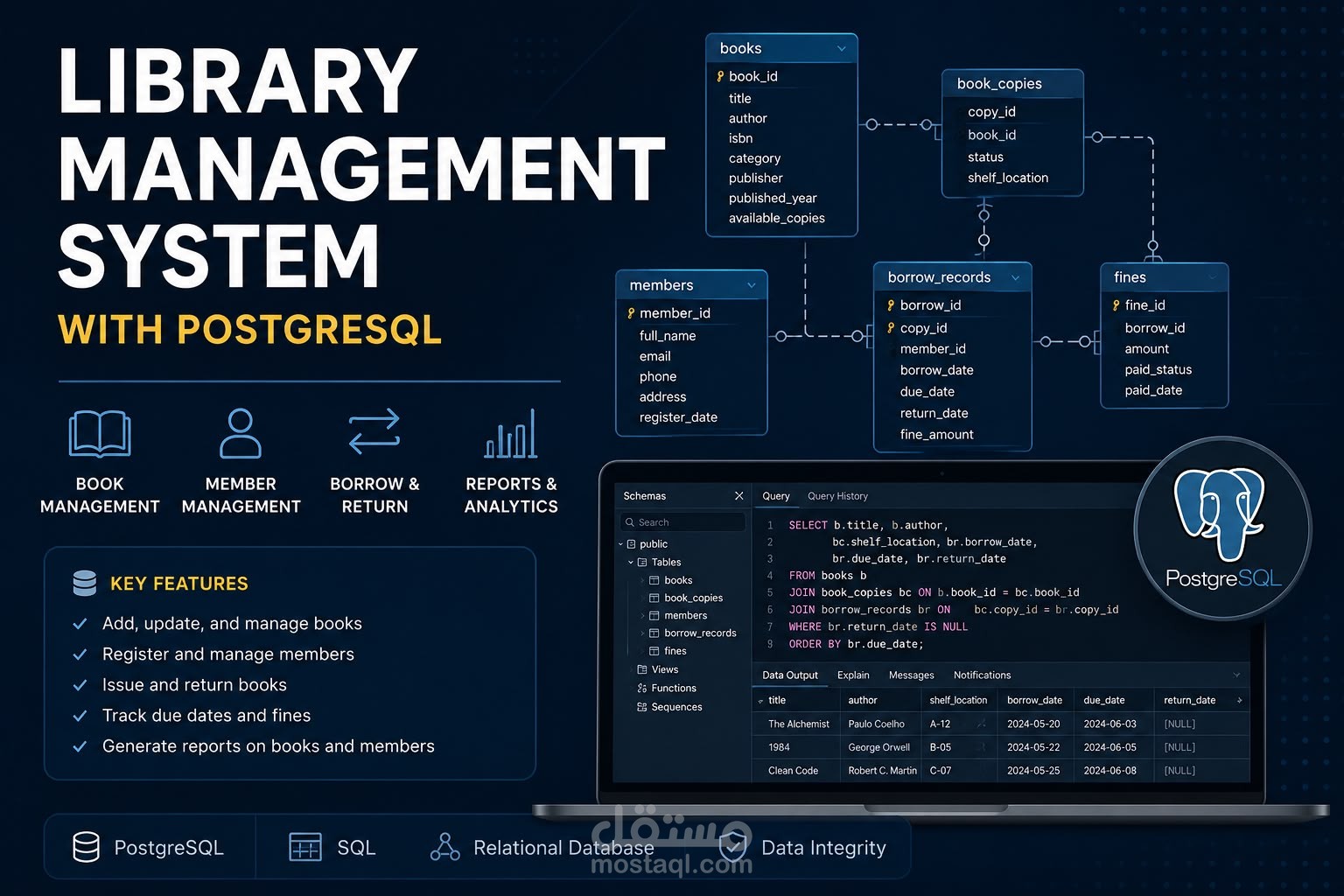The height and width of the screenshot is (896, 1344).
Task: Open the Query History tab
Action: 837,496
